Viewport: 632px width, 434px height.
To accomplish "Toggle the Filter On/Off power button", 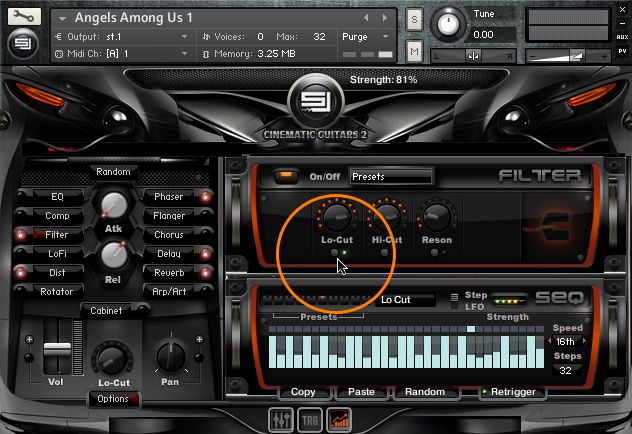I will (287, 176).
